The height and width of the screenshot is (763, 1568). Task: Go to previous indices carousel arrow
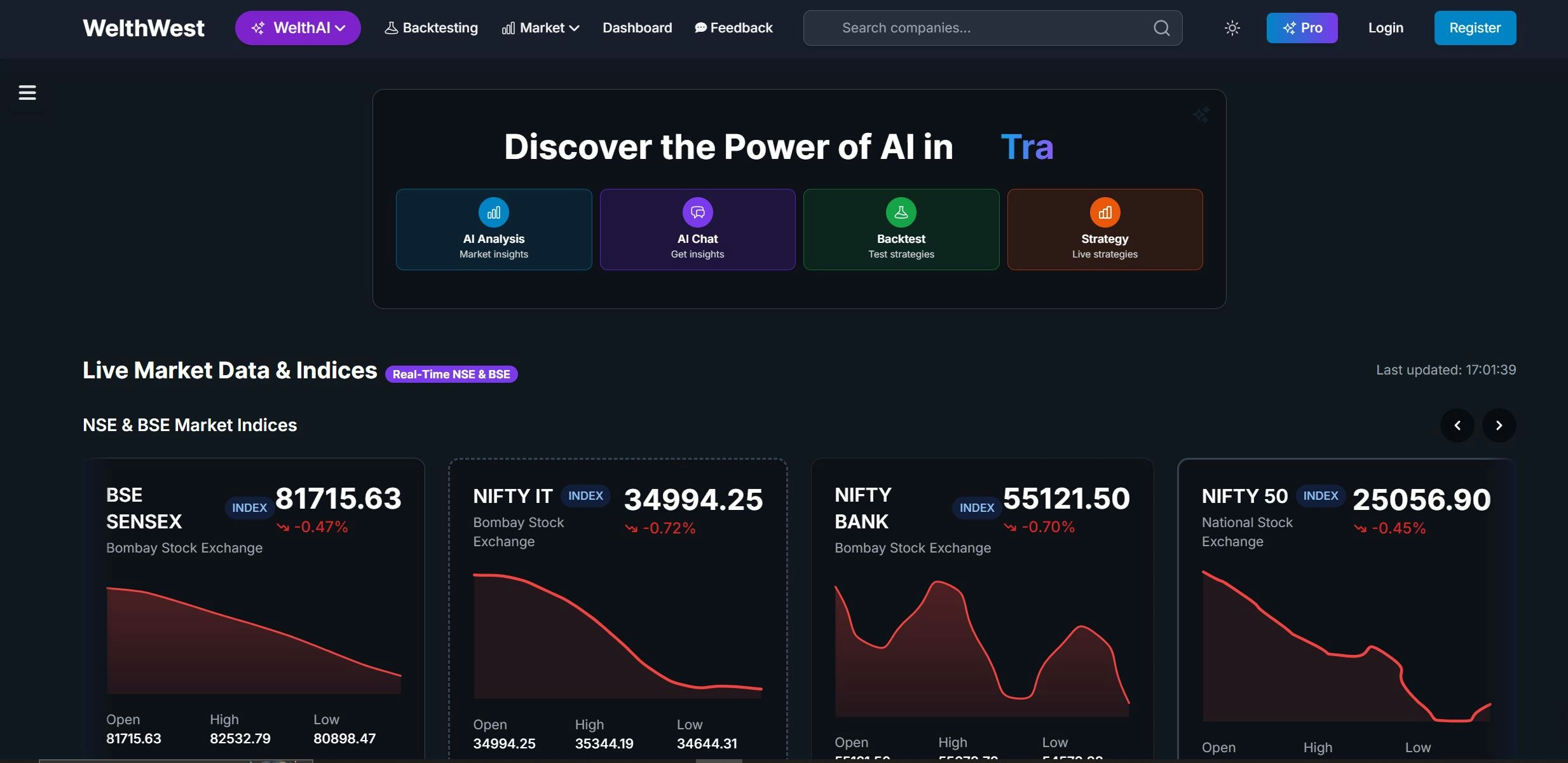[x=1457, y=425]
